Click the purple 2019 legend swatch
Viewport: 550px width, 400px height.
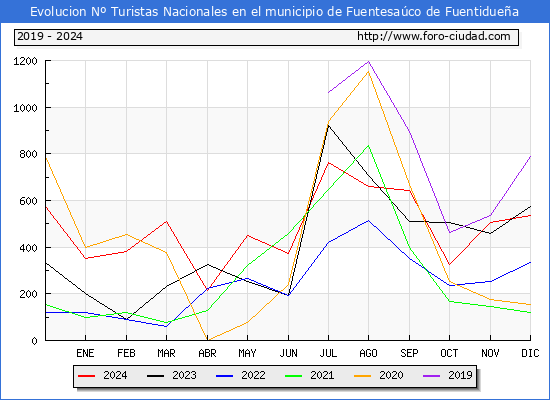click(x=432, y=376)
